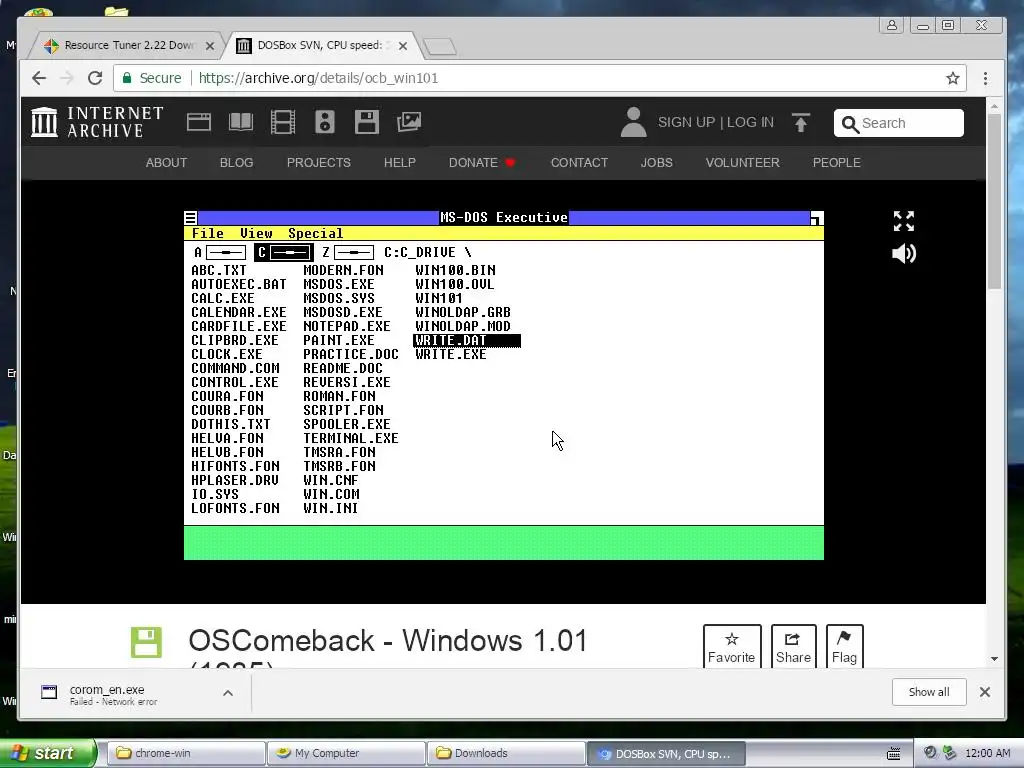Go to ABOUT page
Image resolution: width=1024 pixels, height=768 pixels.
point(166,163)
